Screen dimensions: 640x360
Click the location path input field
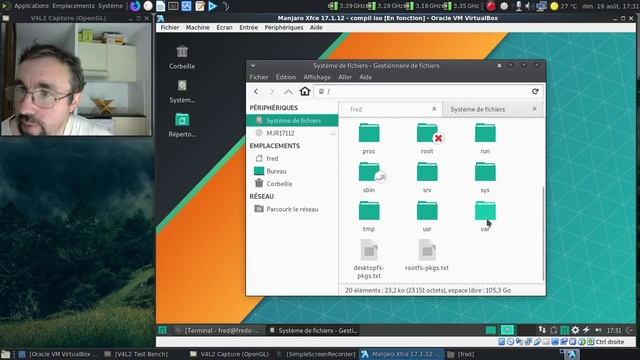(x=429, y=91)
